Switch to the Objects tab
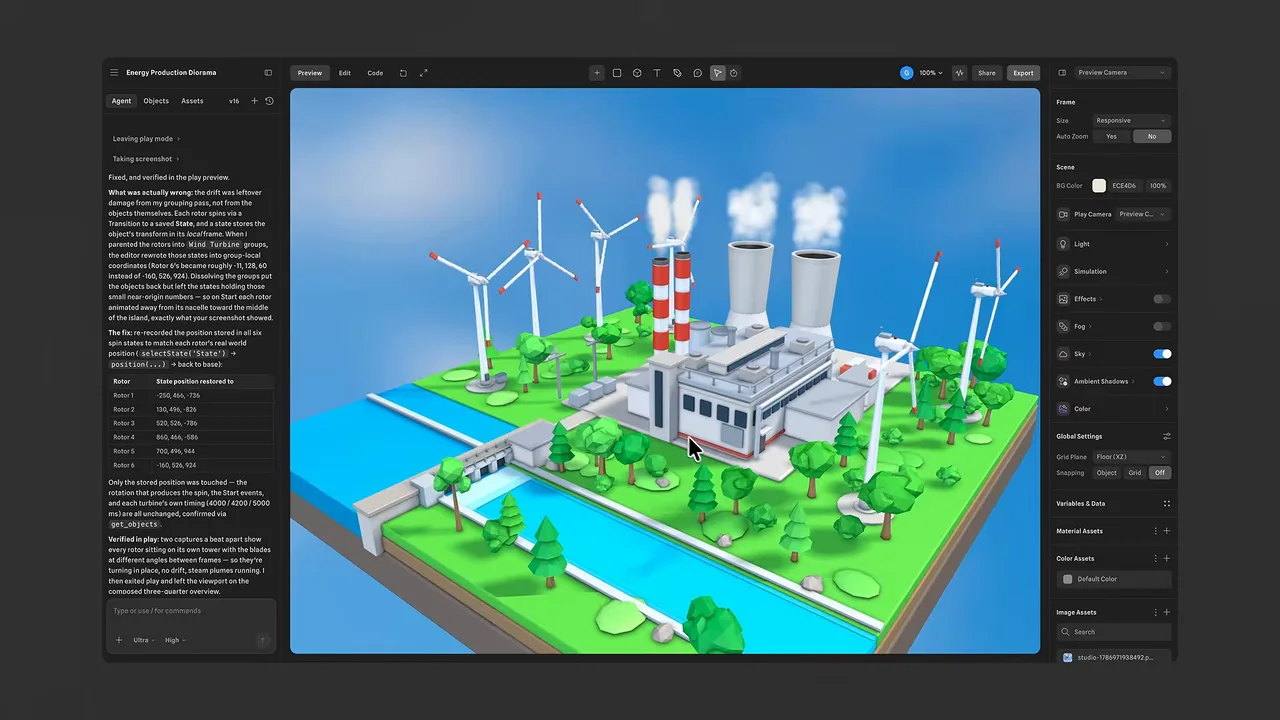The width and height of the screenshot is (1280, 720). pyautogui.click(x=156, y=101)
